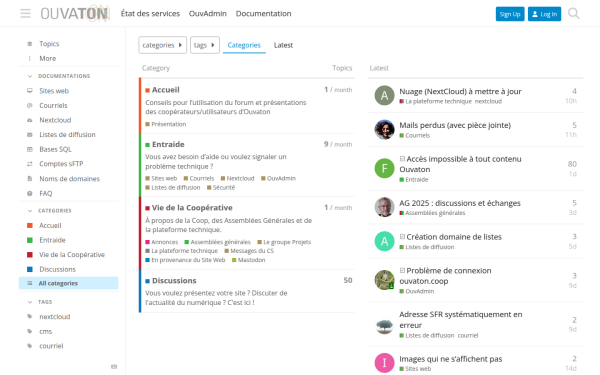Select Entraide green swatch in sidebar
This screenshot has width=600, height=375.
click(30, 240)
